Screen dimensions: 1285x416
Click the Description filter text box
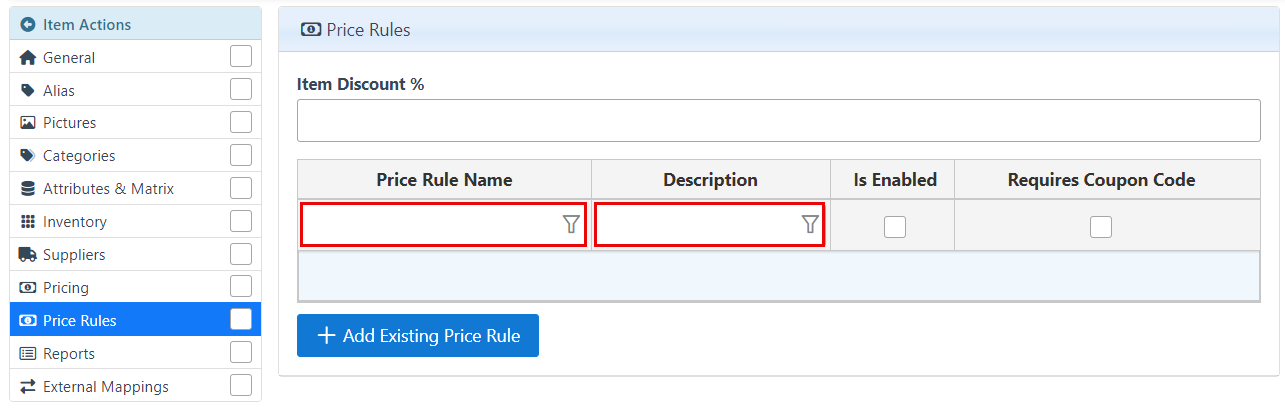point(697,224)
